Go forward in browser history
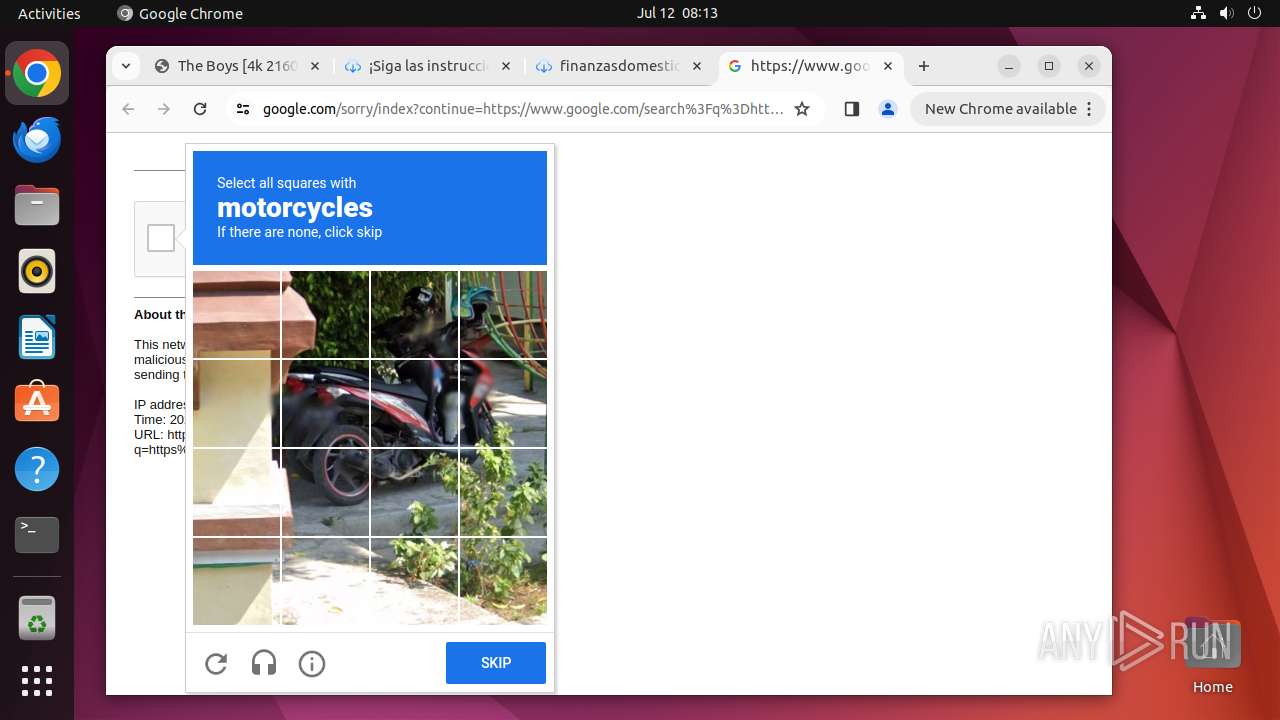 [x=164, y=109]
